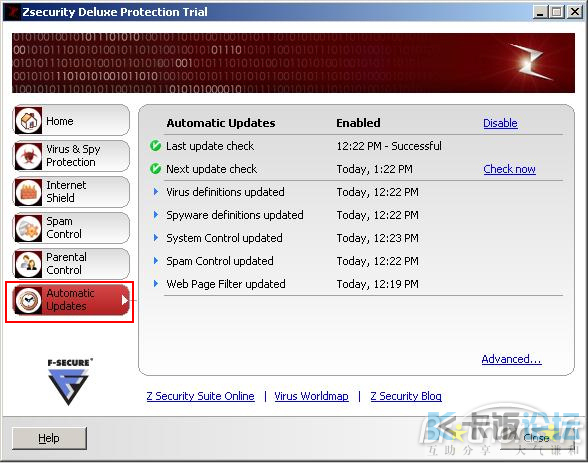Expand System Control updated row
This screenshot has width=588, height=463.
[x=156, y=238]
